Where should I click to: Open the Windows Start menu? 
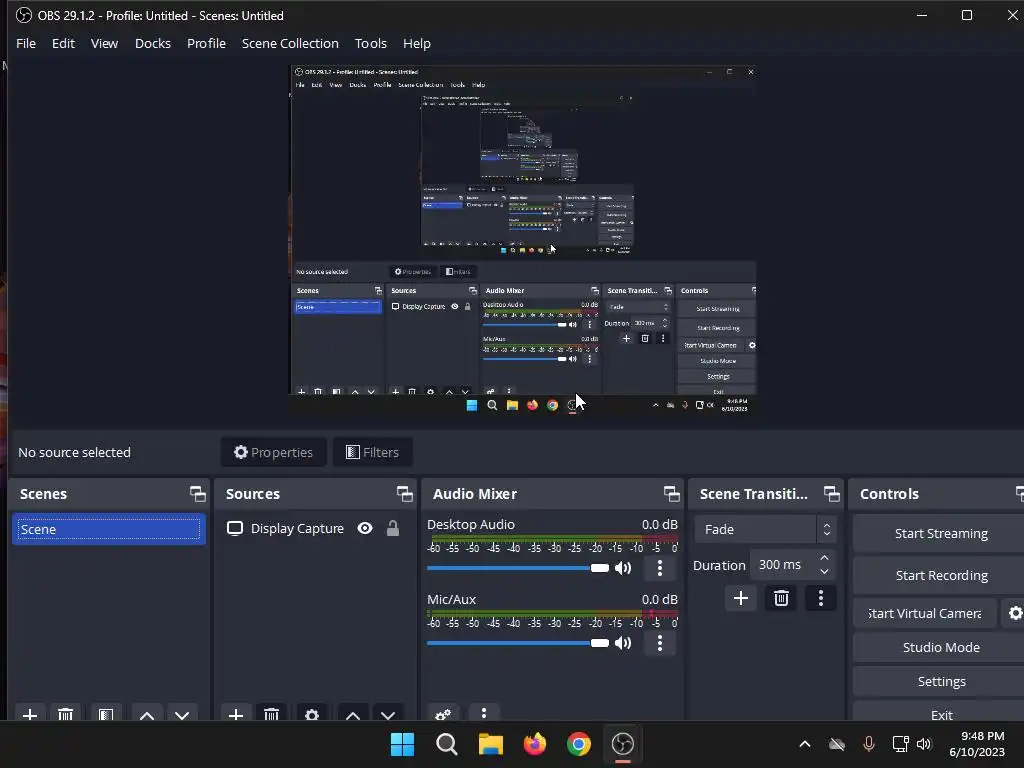click(402, 744)
